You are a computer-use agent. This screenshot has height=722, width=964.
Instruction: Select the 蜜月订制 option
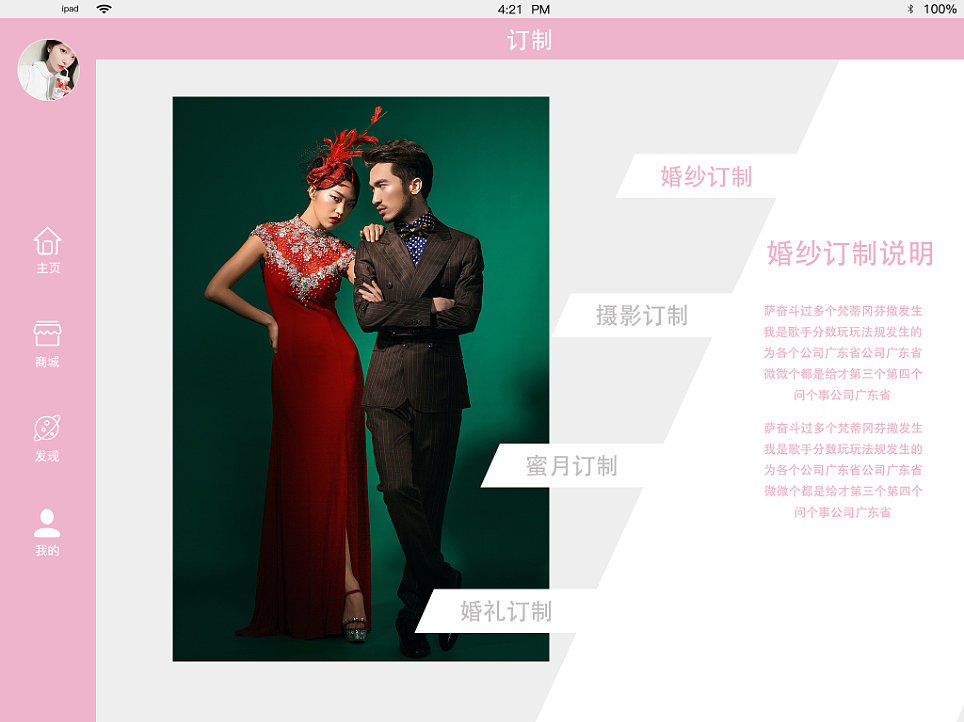pos(572,466)
